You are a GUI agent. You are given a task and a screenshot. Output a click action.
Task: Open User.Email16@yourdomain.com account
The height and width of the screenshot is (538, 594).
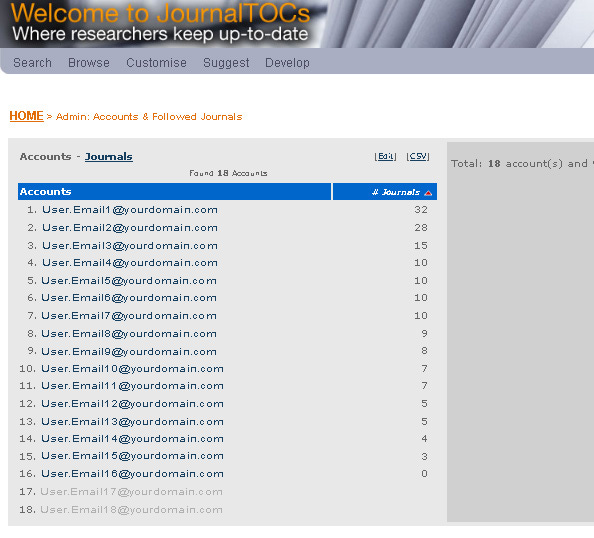click(133, 474)
